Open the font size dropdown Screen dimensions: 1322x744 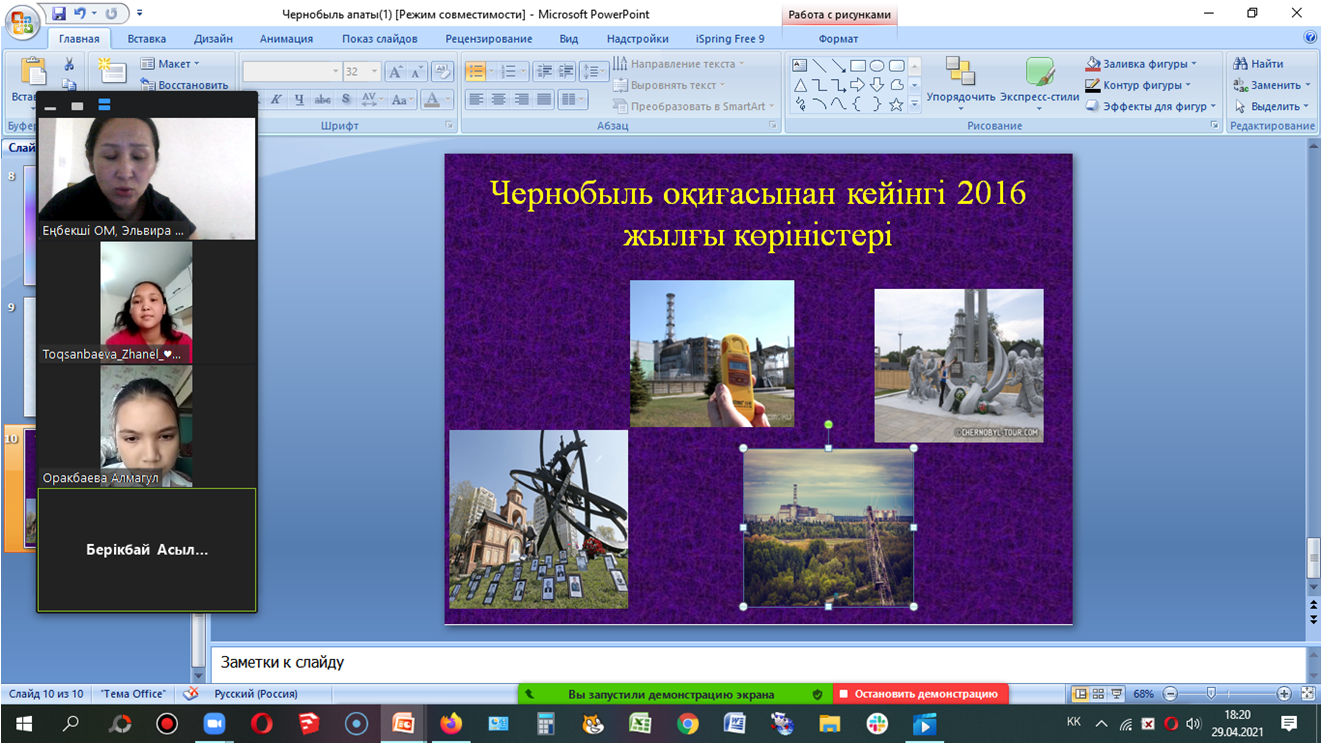(375, 72)
